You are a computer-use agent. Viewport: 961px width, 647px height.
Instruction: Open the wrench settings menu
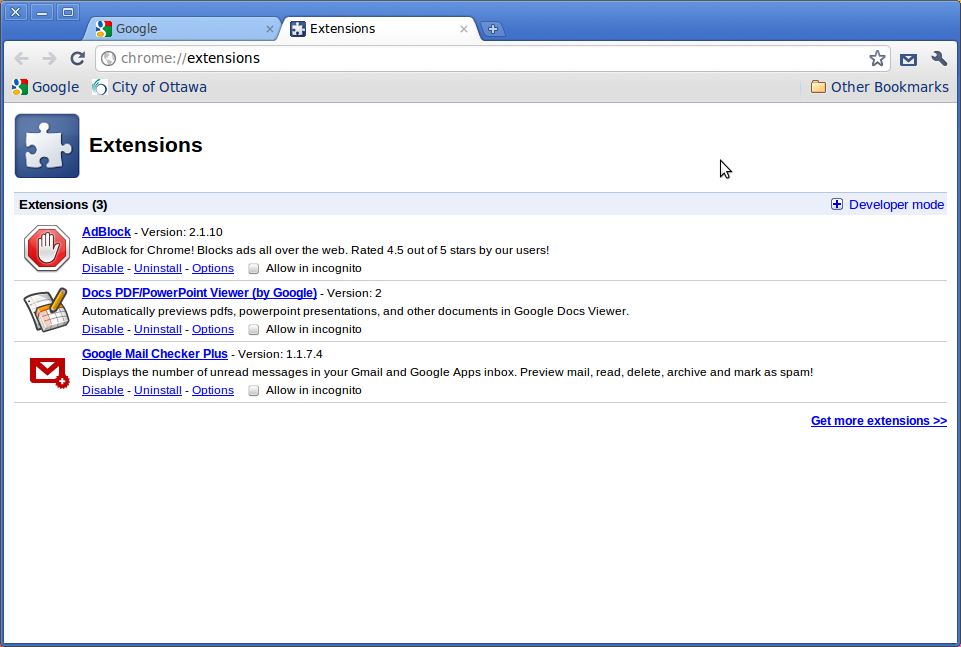939,58
